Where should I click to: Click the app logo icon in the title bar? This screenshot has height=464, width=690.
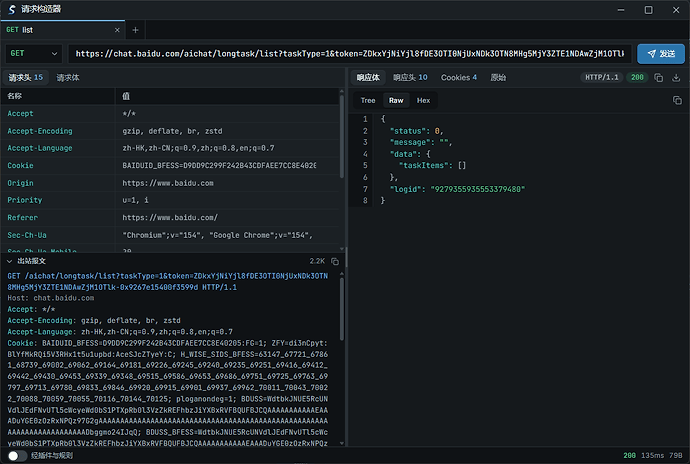pos(12,9)
